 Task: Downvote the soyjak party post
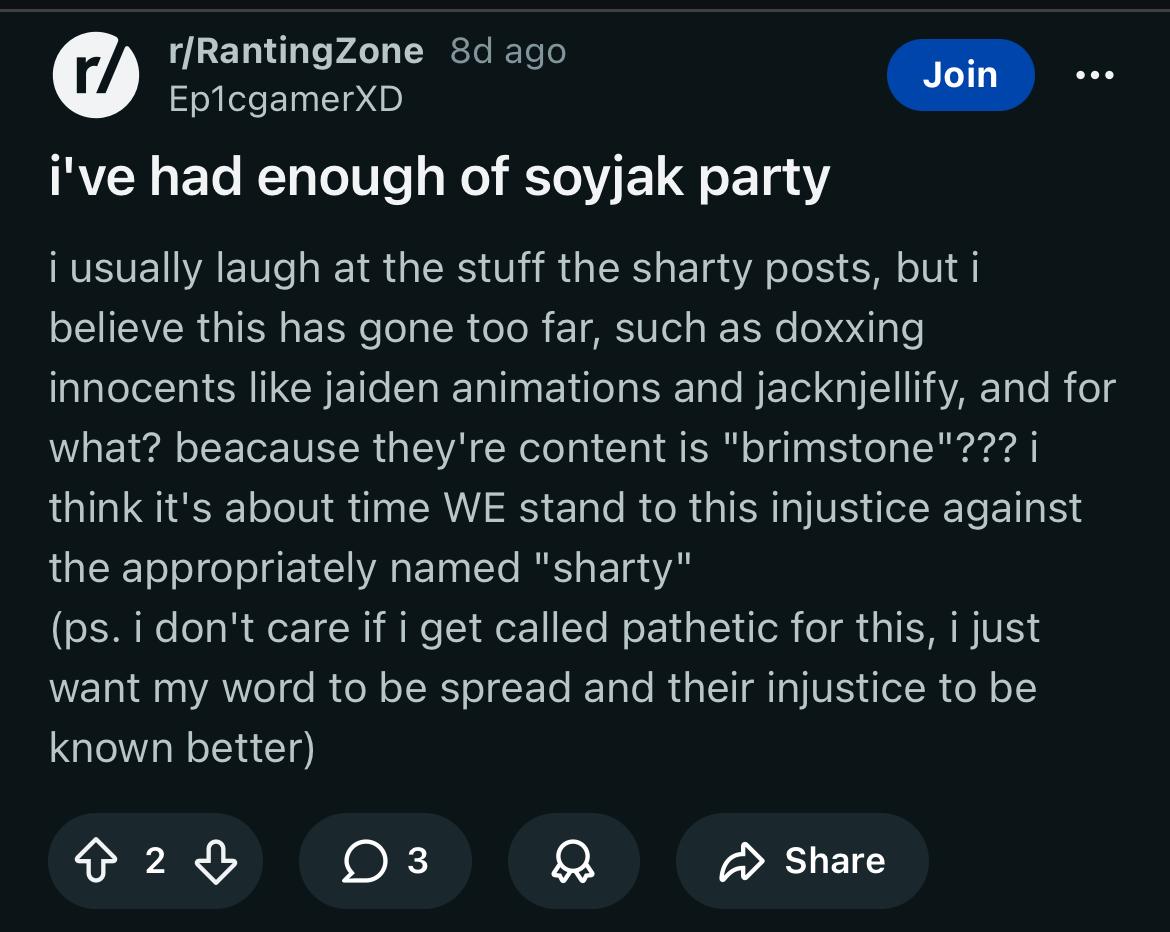point(217,860)
